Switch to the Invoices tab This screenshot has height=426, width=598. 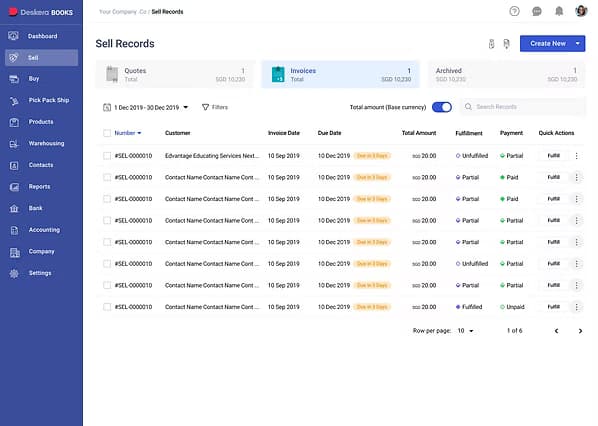341,74
